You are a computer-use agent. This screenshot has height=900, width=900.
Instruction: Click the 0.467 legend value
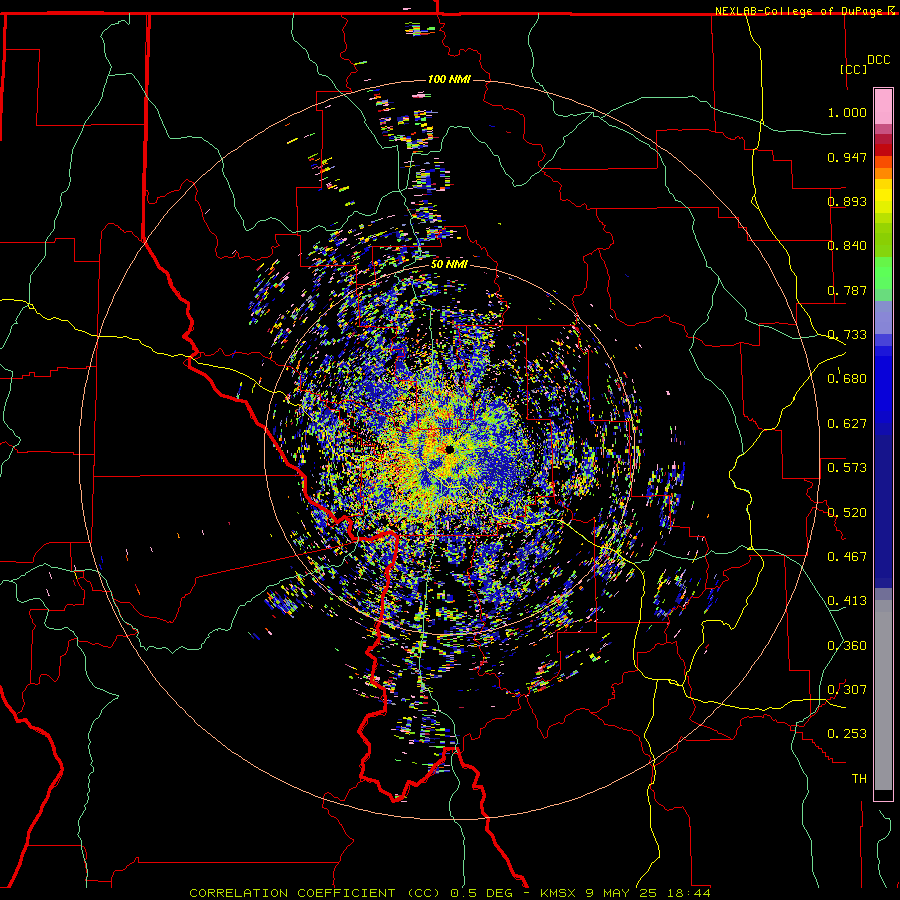pyautogui.click(x=847, y=557)
